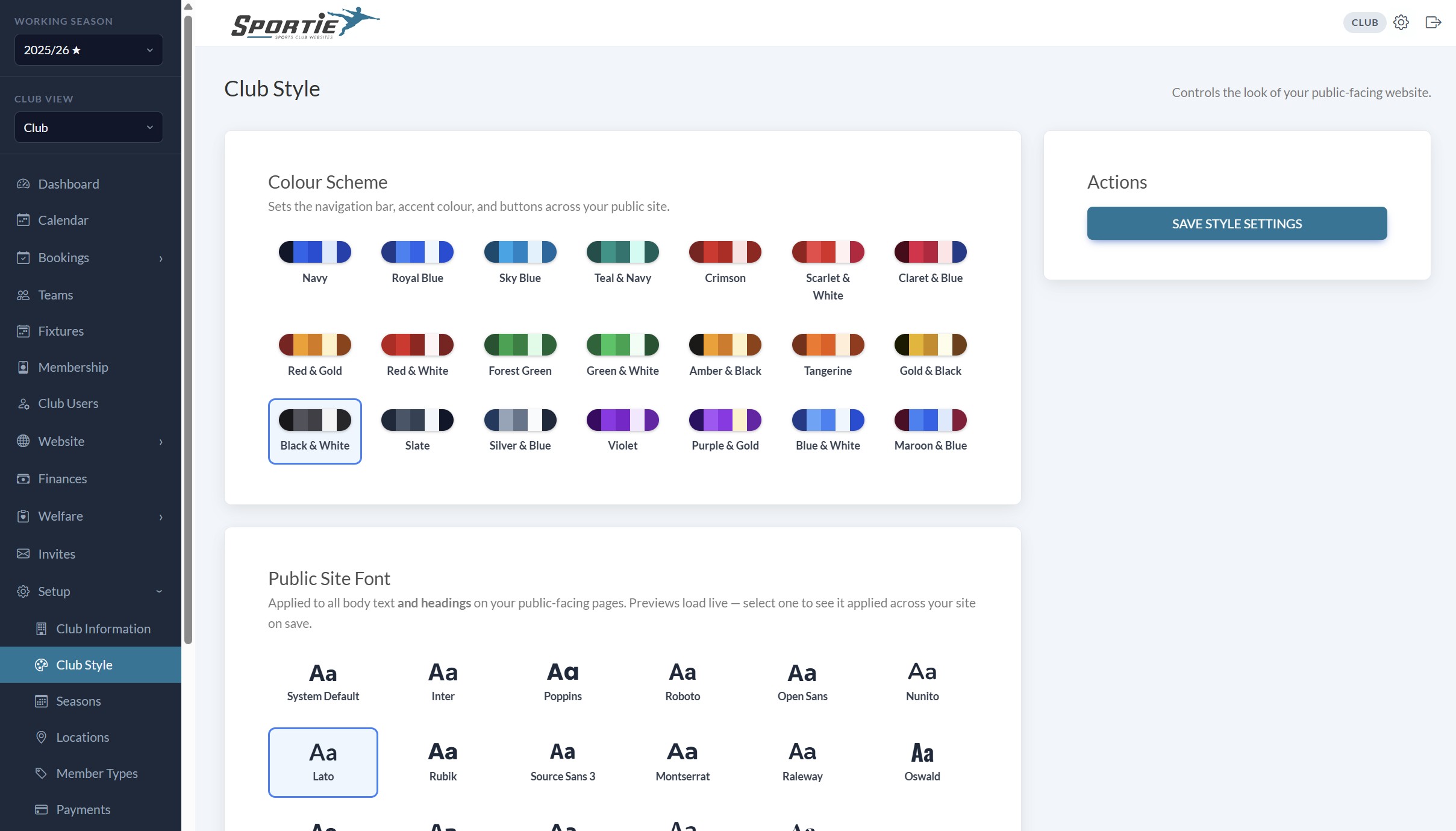Click the Membership badge icon
The image size is (1456, 831).
point(23,367)
